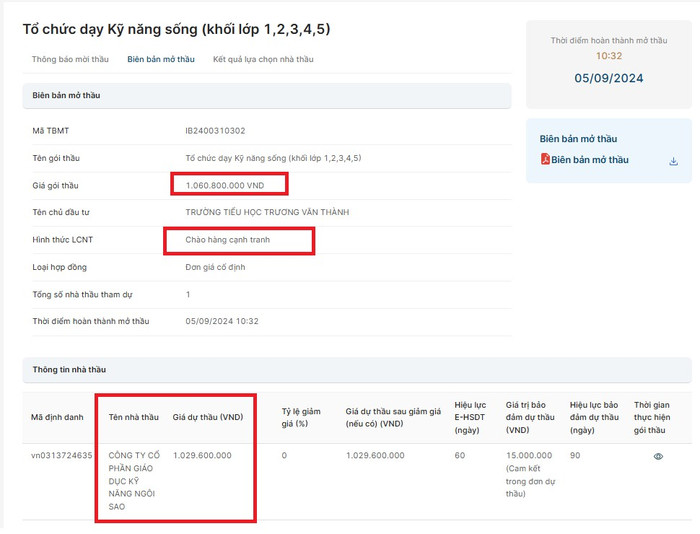Click TRƯỜNG TIỂU HỌC TRƯƠNG VĂN THÀNH investor name
The height and width of the screenshot is (534, 700).
pyautogui.click(x=267, y=213)
